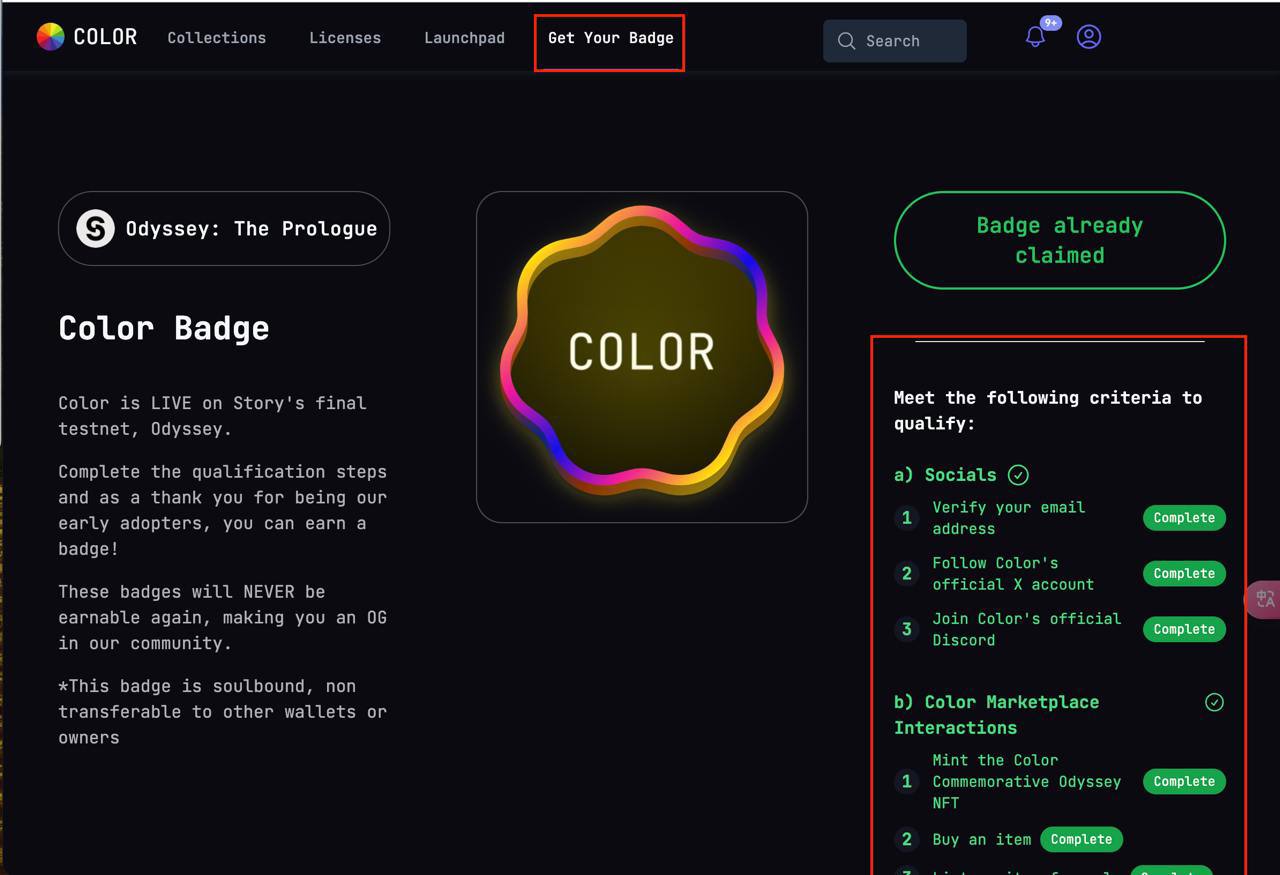This screenshot has height=875, width=1280.
Task: Click into the Search input field
Action: (x=895, y=41)
